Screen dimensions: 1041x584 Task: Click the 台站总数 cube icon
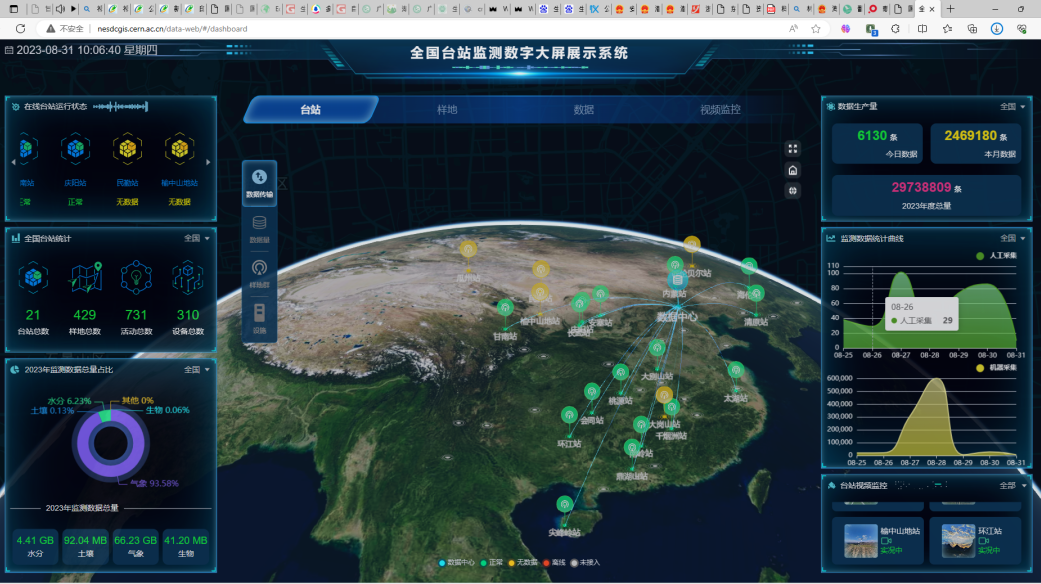(x=33, y=277)
